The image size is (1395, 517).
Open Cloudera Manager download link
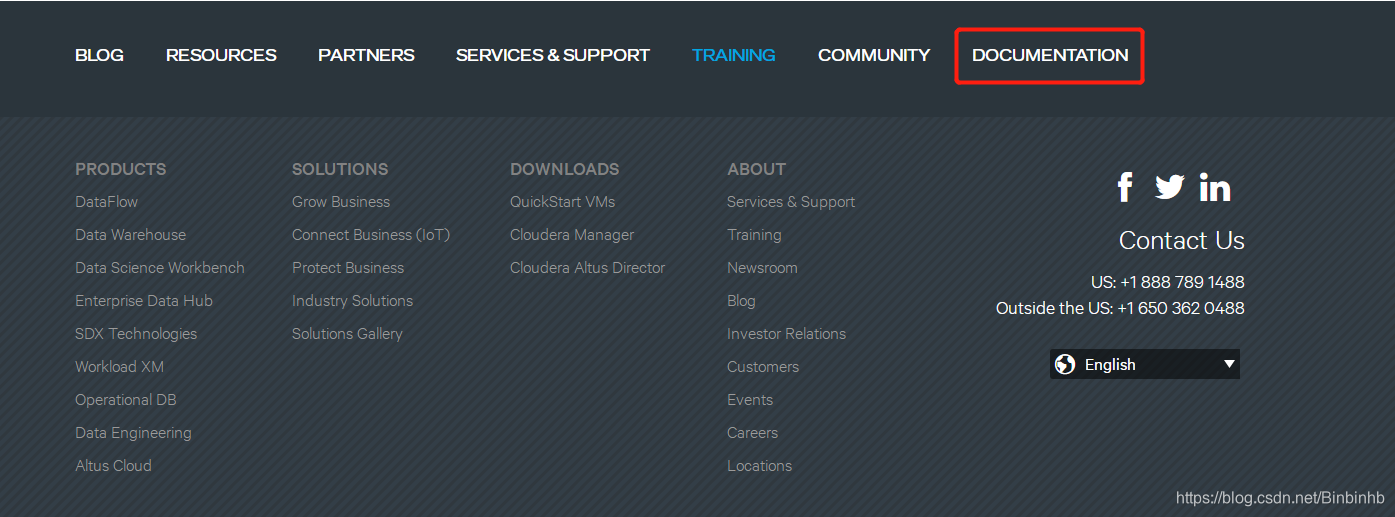pyautogui.click(x=572, y=234)
